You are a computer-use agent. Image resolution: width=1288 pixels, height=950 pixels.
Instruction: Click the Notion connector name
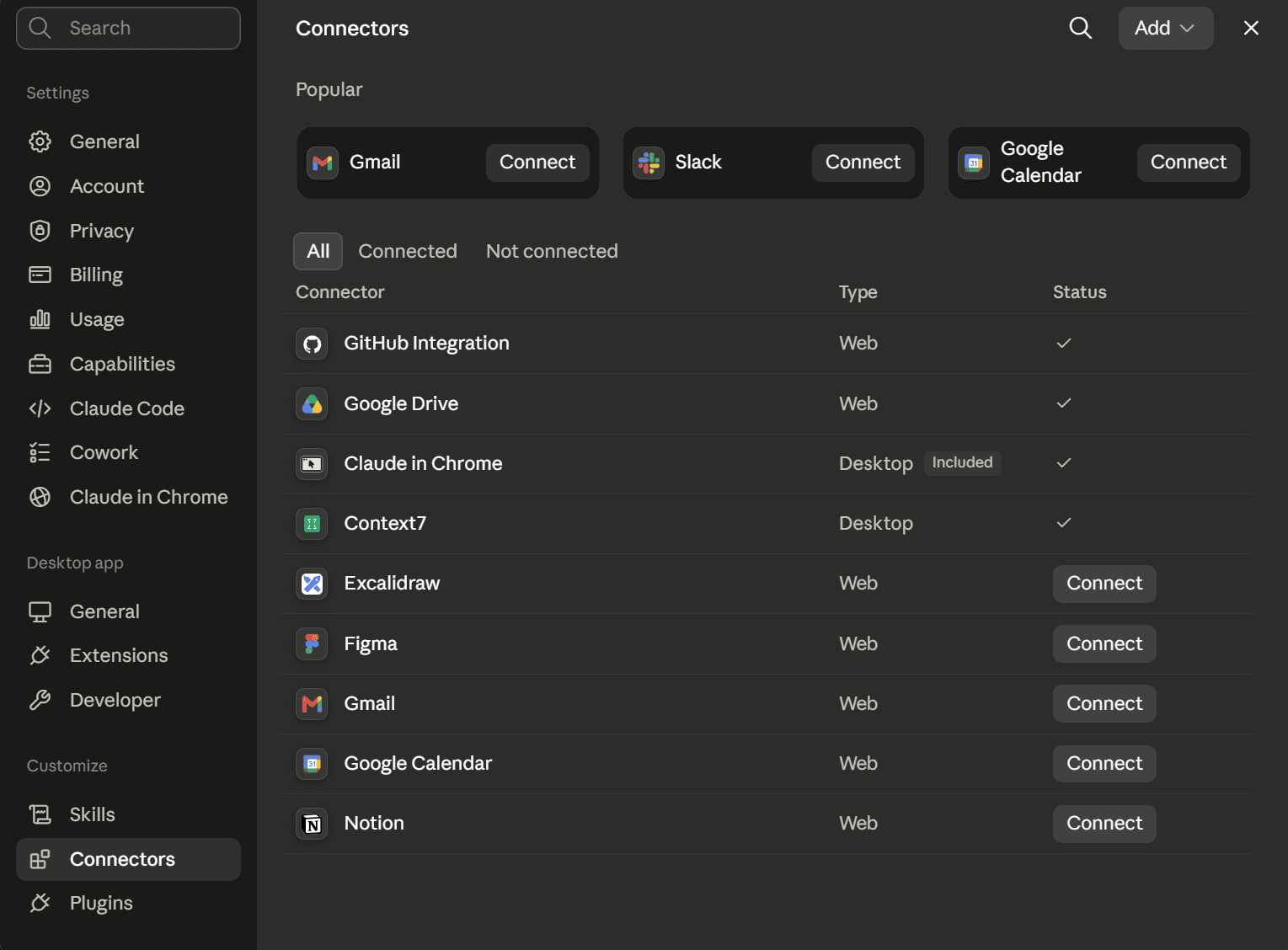[x=374, y=824]
